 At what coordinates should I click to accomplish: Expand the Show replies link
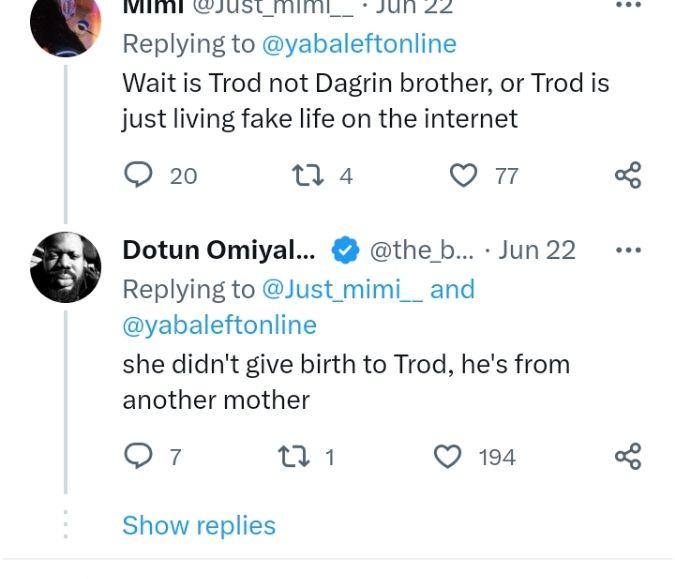click(x=199, y=525)
